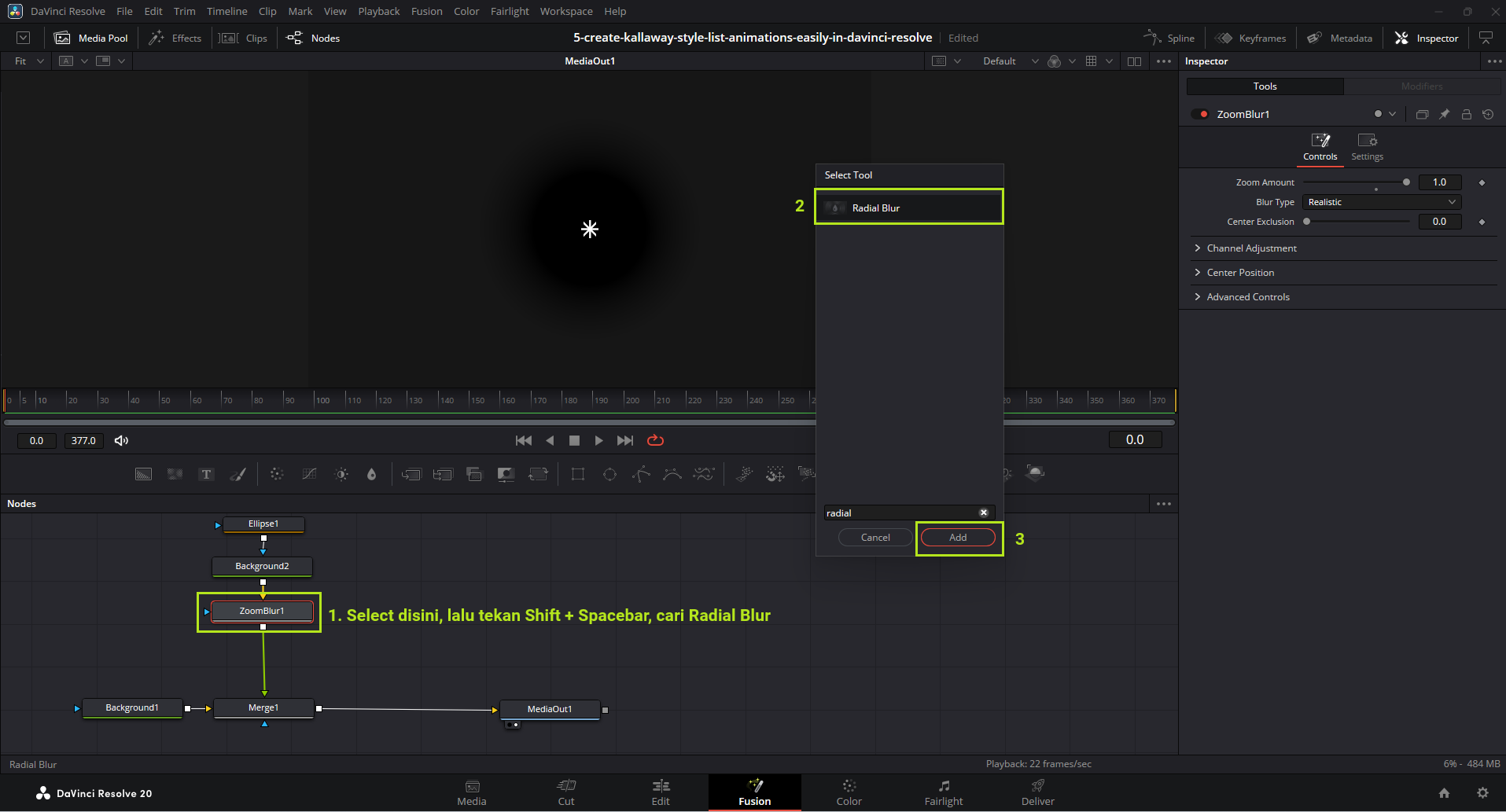Open the Fusion menu in menu bar
Viewport: 1506px width, 812px height.
pos(426,11)
